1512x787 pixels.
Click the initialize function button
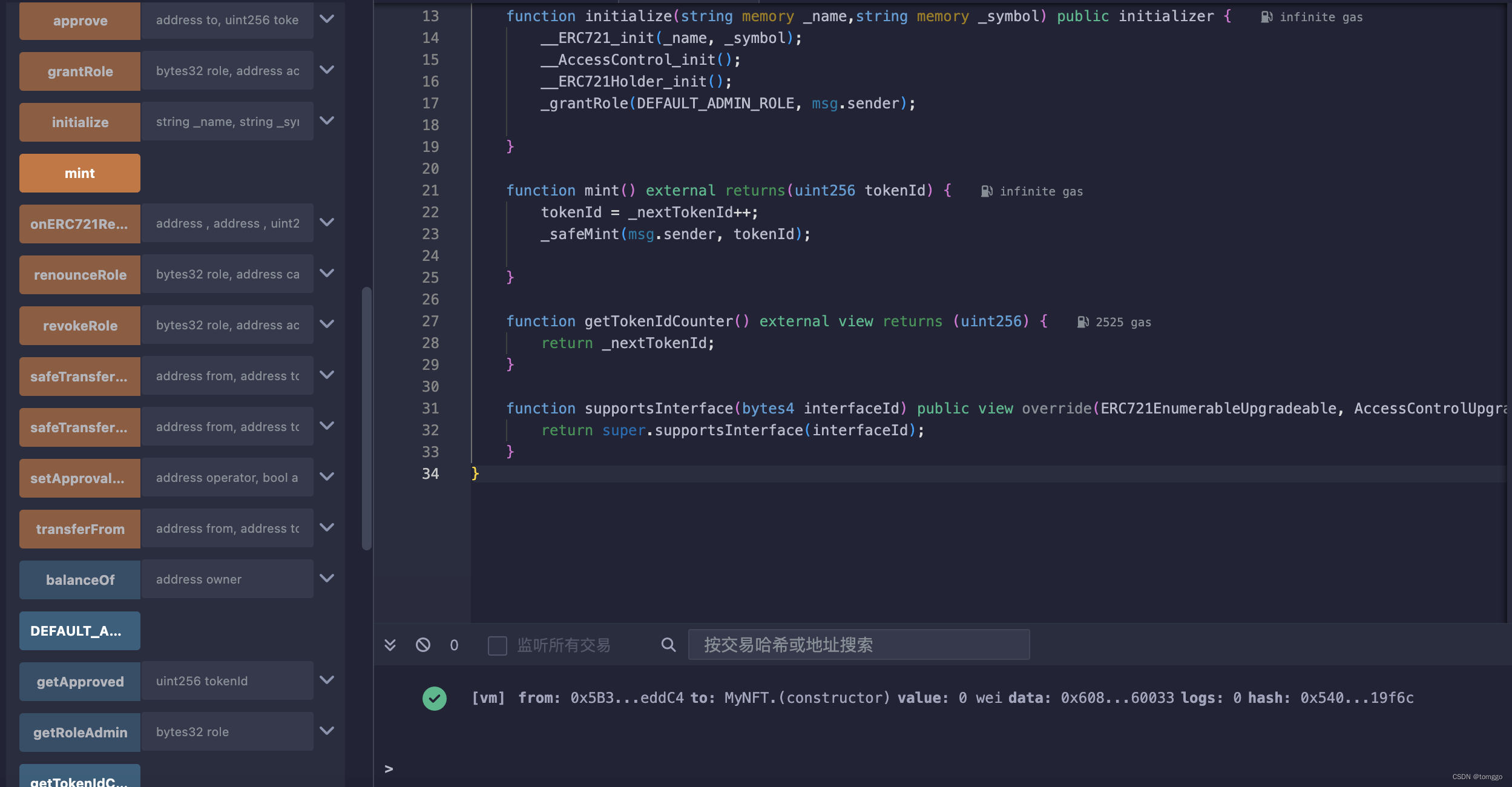click(79, 121)
